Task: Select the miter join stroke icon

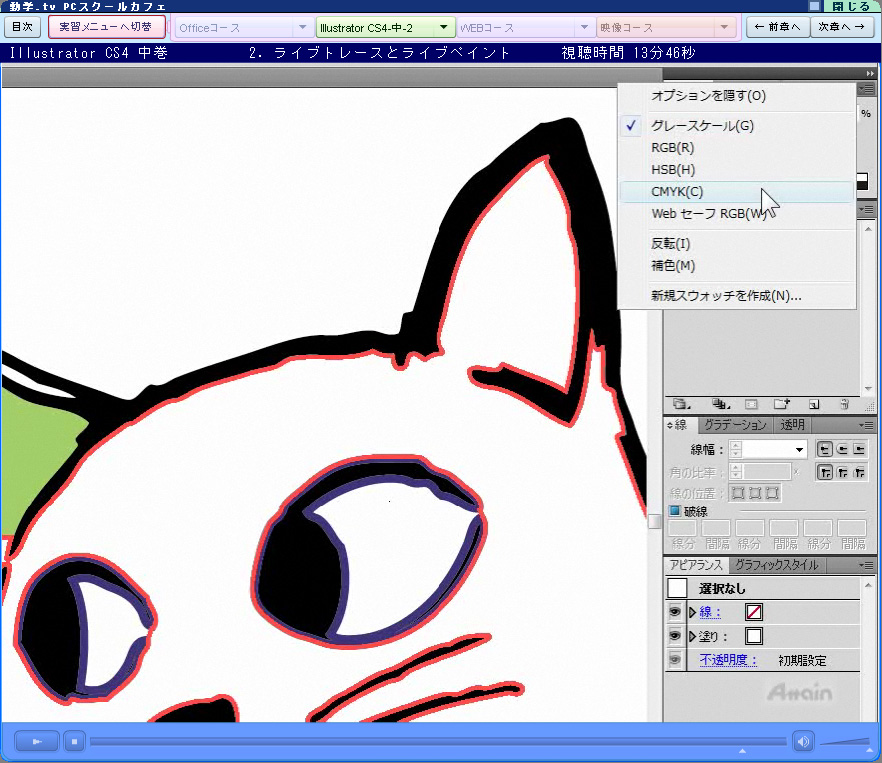Action: (x=825, y=472)
